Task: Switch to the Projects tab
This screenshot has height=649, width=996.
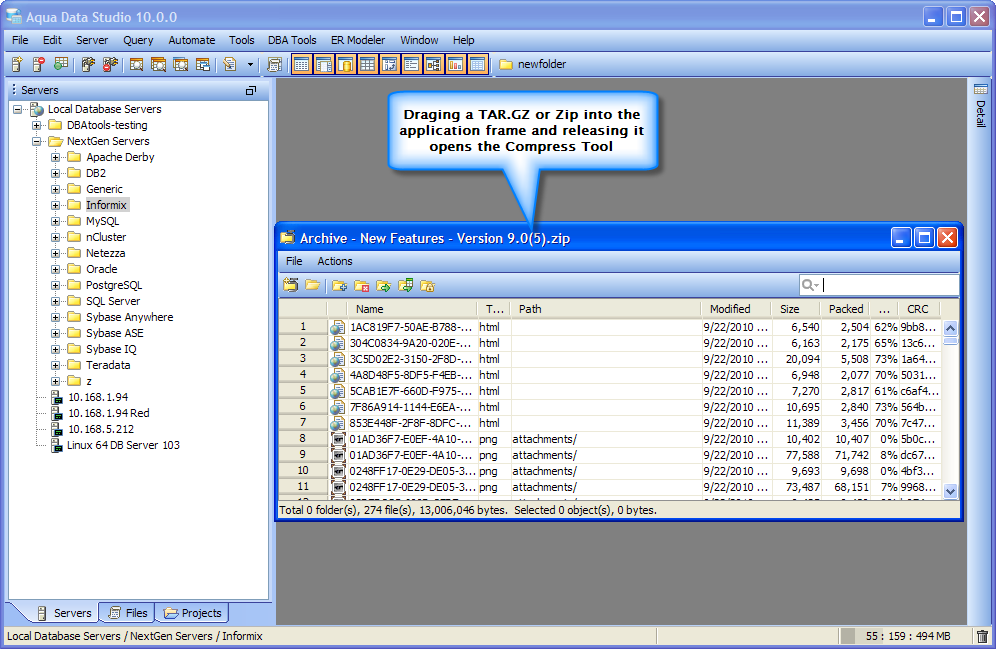Action: click(193, 613)
